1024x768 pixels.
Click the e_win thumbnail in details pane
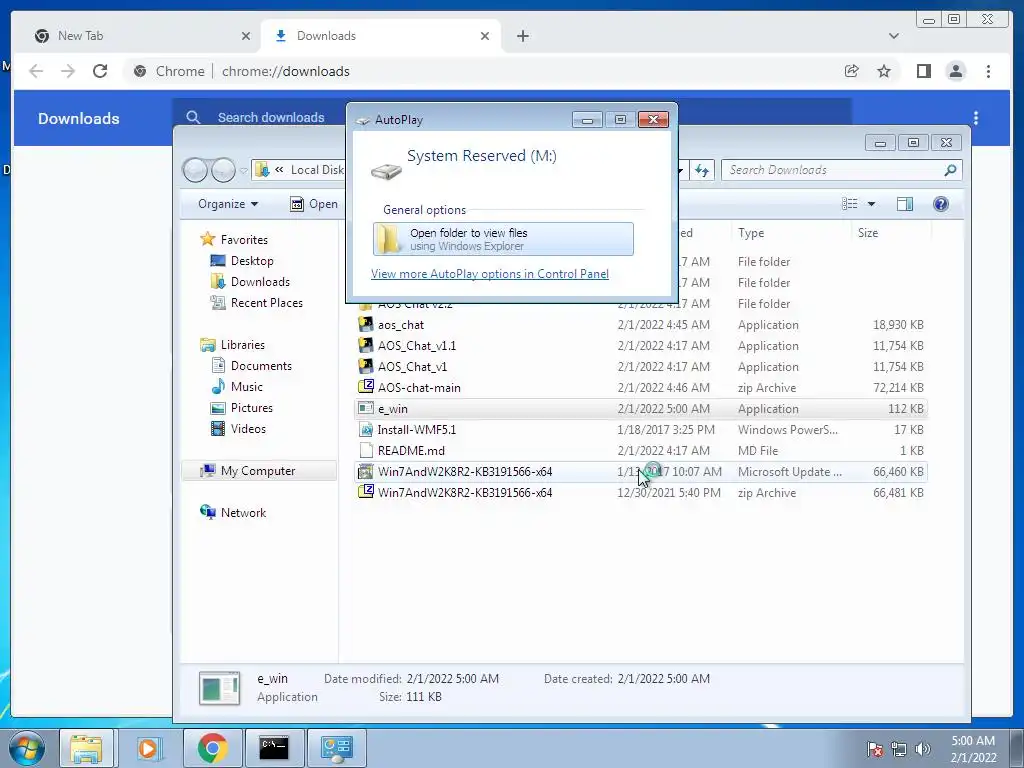pos(219,688)
